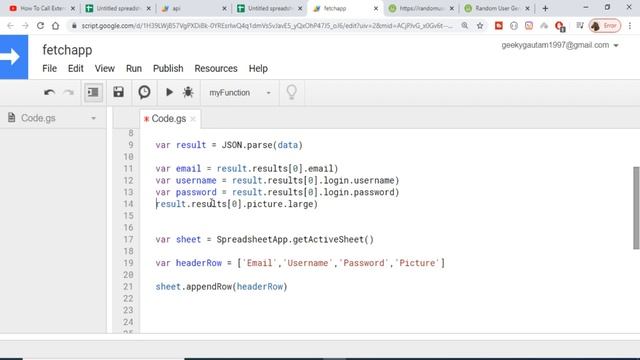Rename project by clicking fetchapp title
Viewport: 640px width, 360px height.
pyautogui.click(x=67, y=50)
